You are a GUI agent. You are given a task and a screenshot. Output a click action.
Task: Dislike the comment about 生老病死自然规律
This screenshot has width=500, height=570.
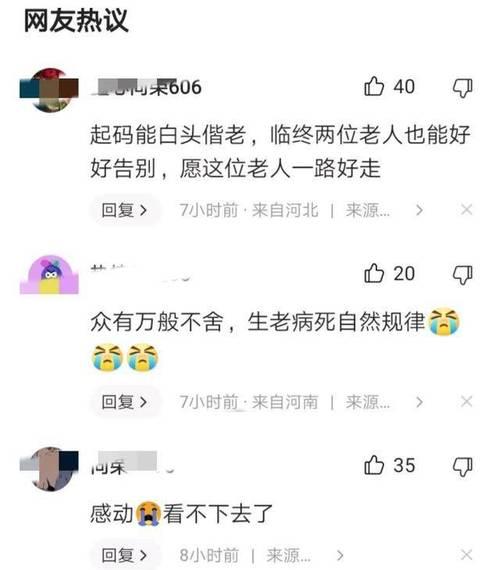click(463, 274)
